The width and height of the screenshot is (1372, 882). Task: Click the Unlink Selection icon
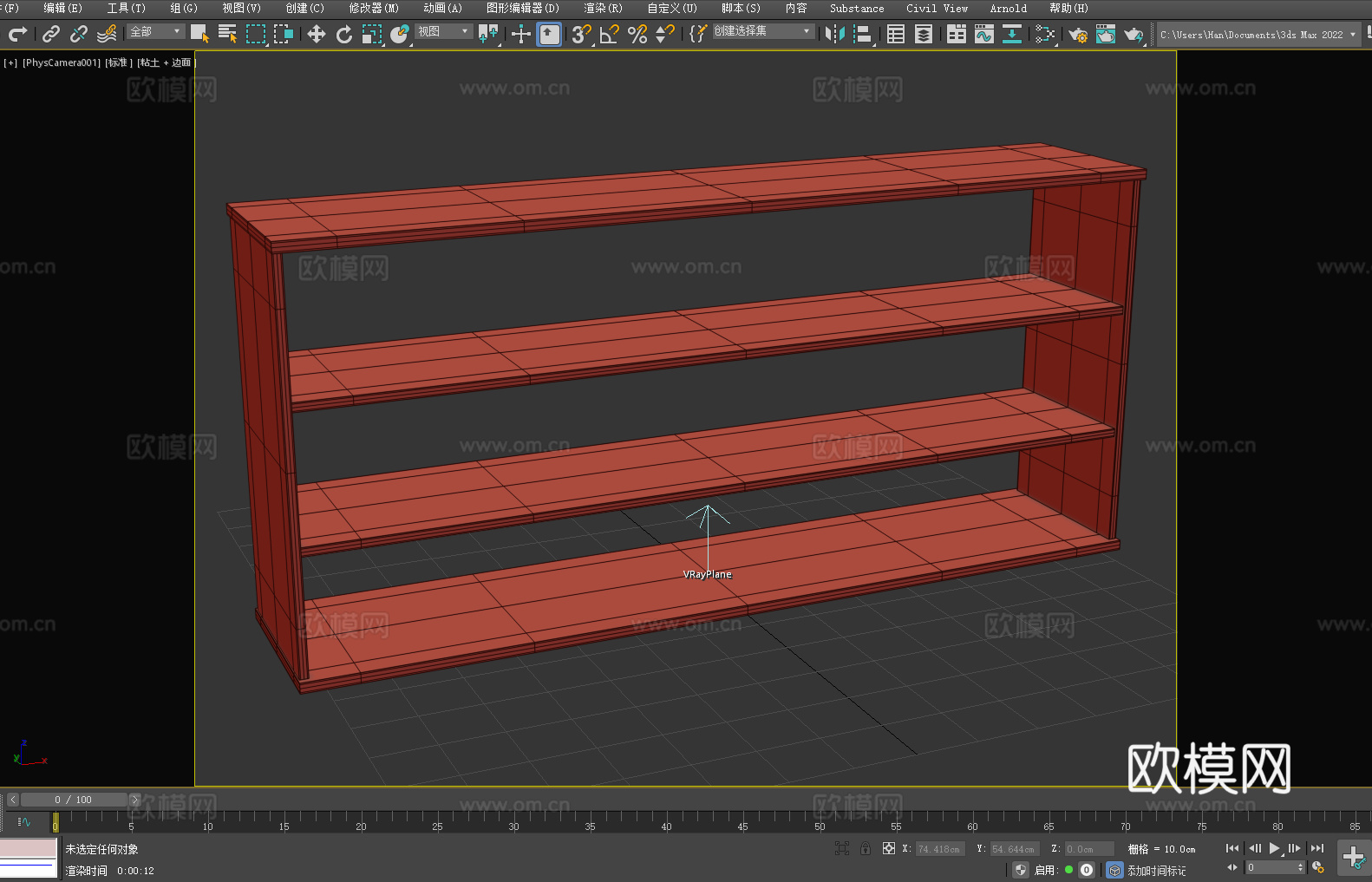click(x=79, y=34)
